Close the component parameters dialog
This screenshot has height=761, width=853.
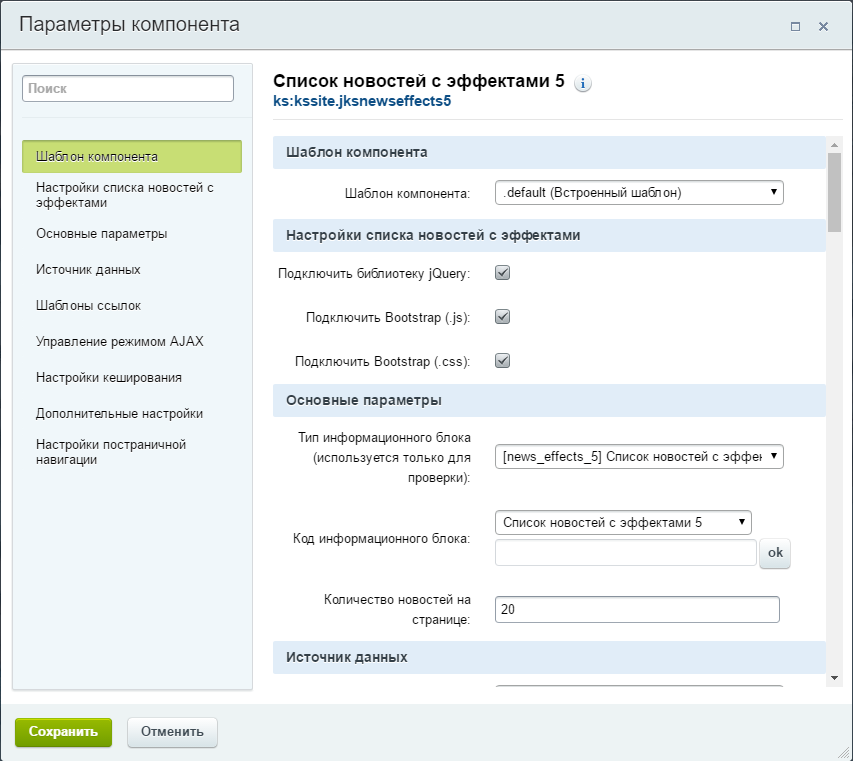coord(823,26)
